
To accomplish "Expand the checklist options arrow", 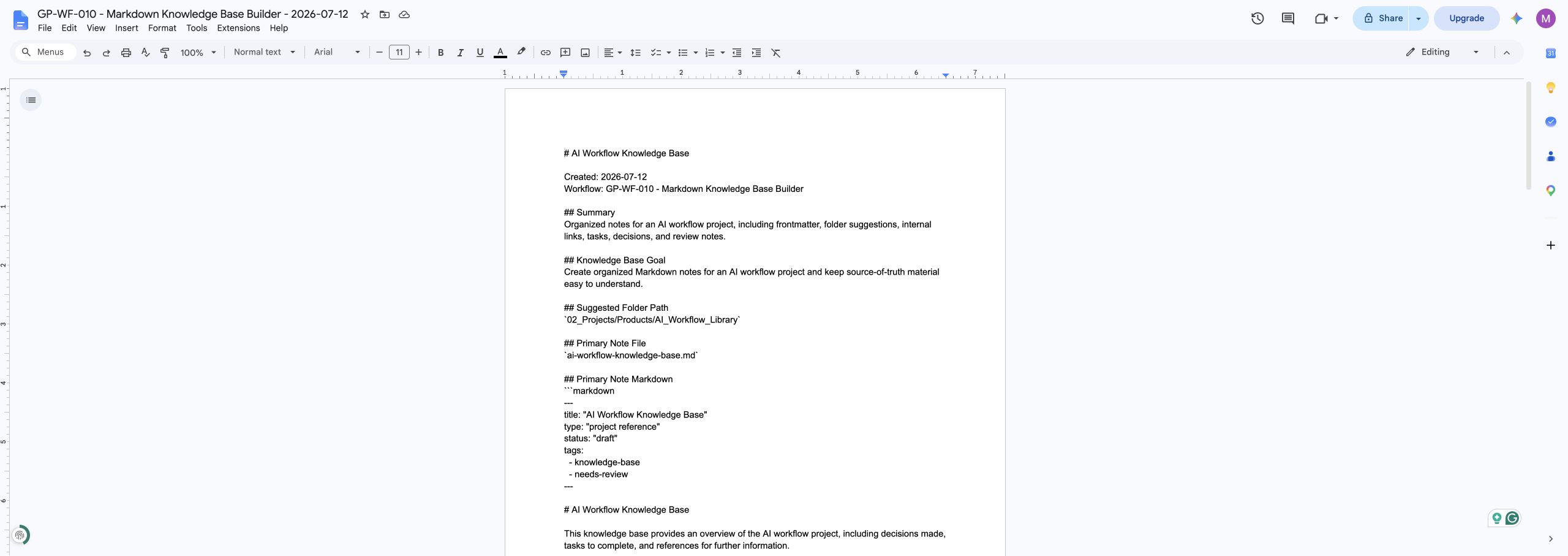I will pos(669,53).
